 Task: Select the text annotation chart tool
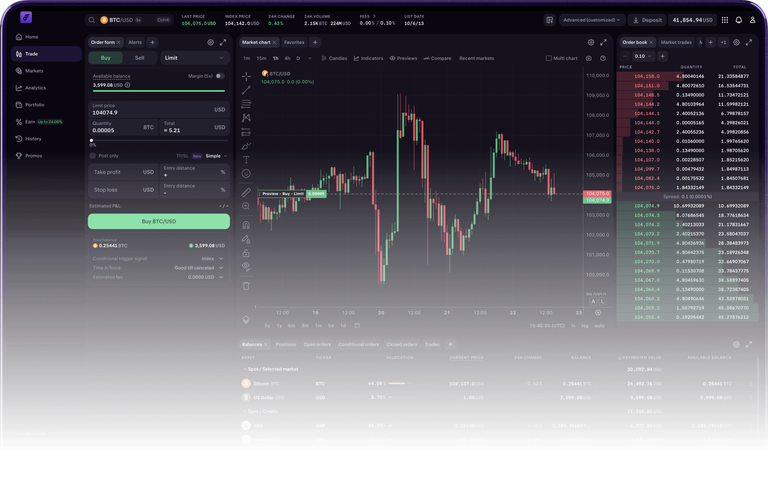246,160
